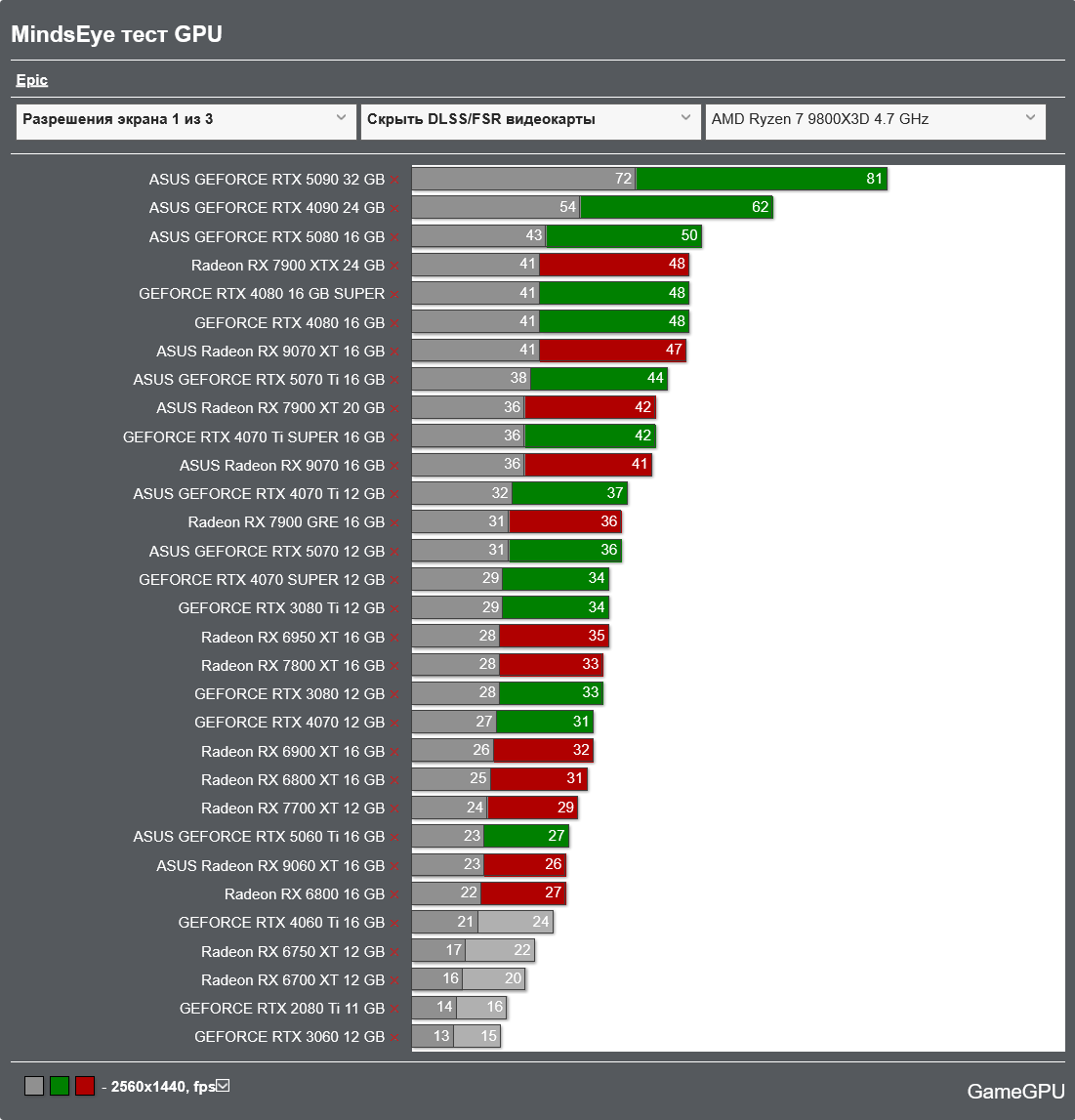Remove Radeon RX 6800 XT 16 GB via X icon
This screenshot has width=1075, height=1120.
click(x=394, y=781)
